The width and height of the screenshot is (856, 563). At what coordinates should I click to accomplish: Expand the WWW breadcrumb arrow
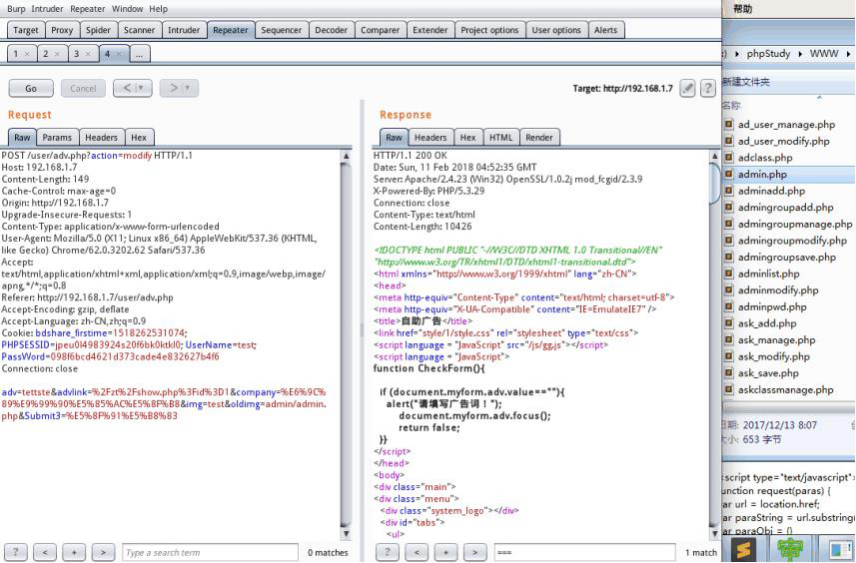(848, 54)
